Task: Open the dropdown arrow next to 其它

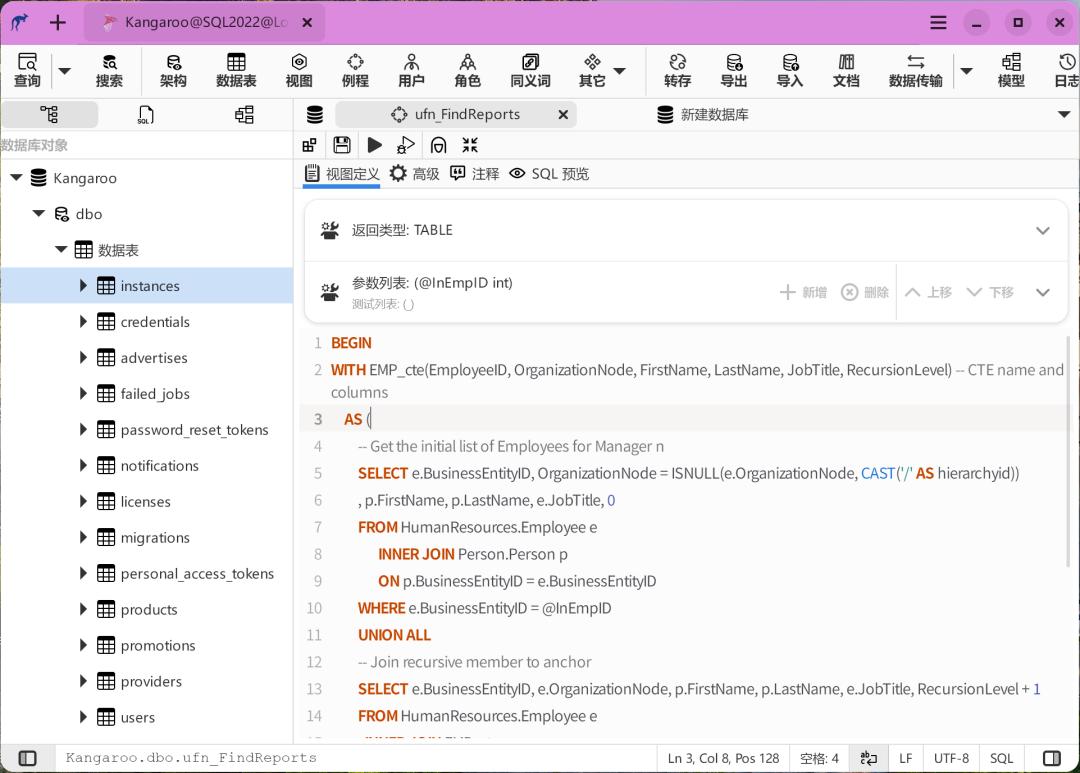Action: coord(619,71)
